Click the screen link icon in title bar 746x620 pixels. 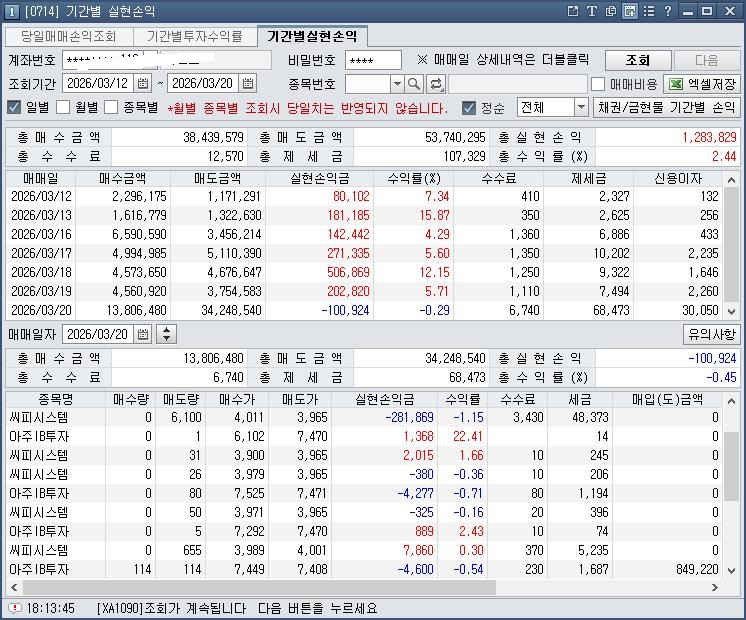(x=630, y=11)
